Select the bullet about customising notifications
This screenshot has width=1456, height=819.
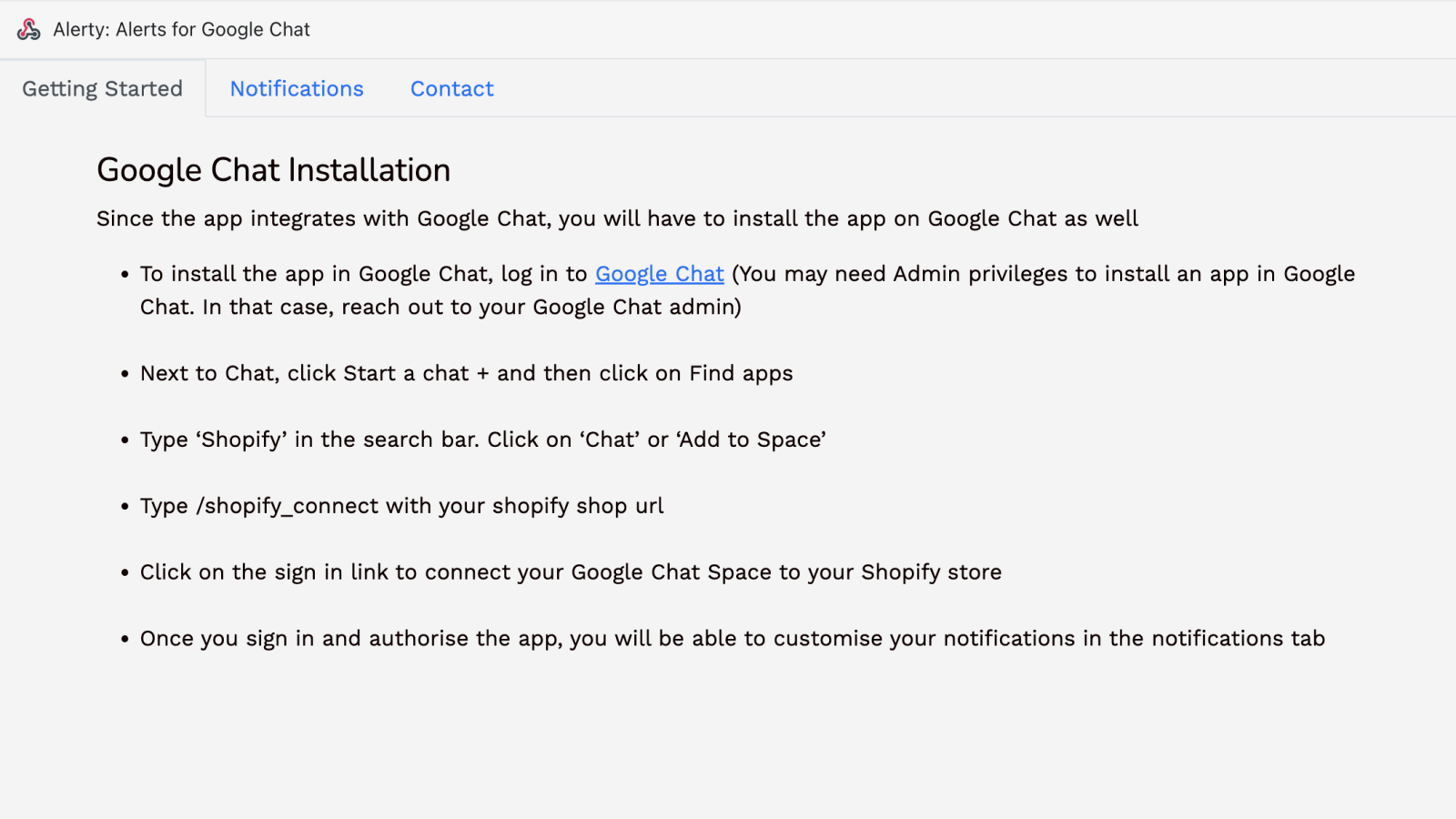[x=733, y=638]
